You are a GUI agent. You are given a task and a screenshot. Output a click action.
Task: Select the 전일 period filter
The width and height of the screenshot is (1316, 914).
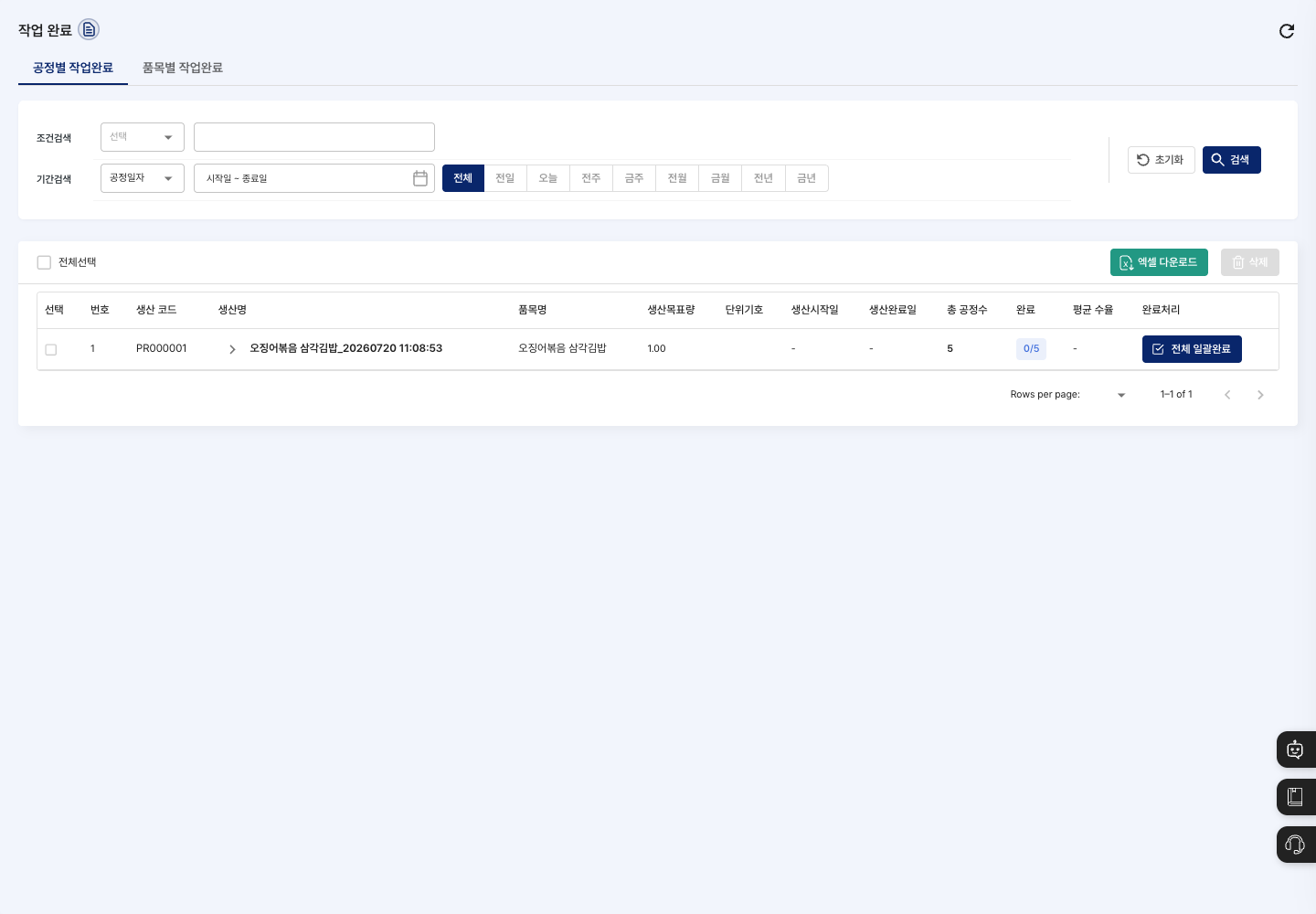pos(505,178)
